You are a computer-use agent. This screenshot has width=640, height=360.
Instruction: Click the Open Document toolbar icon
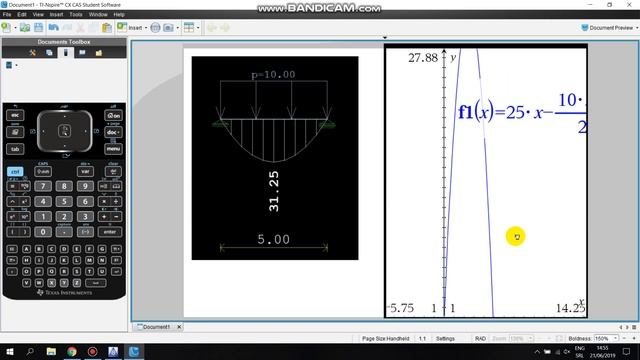[x=25, y=28]
